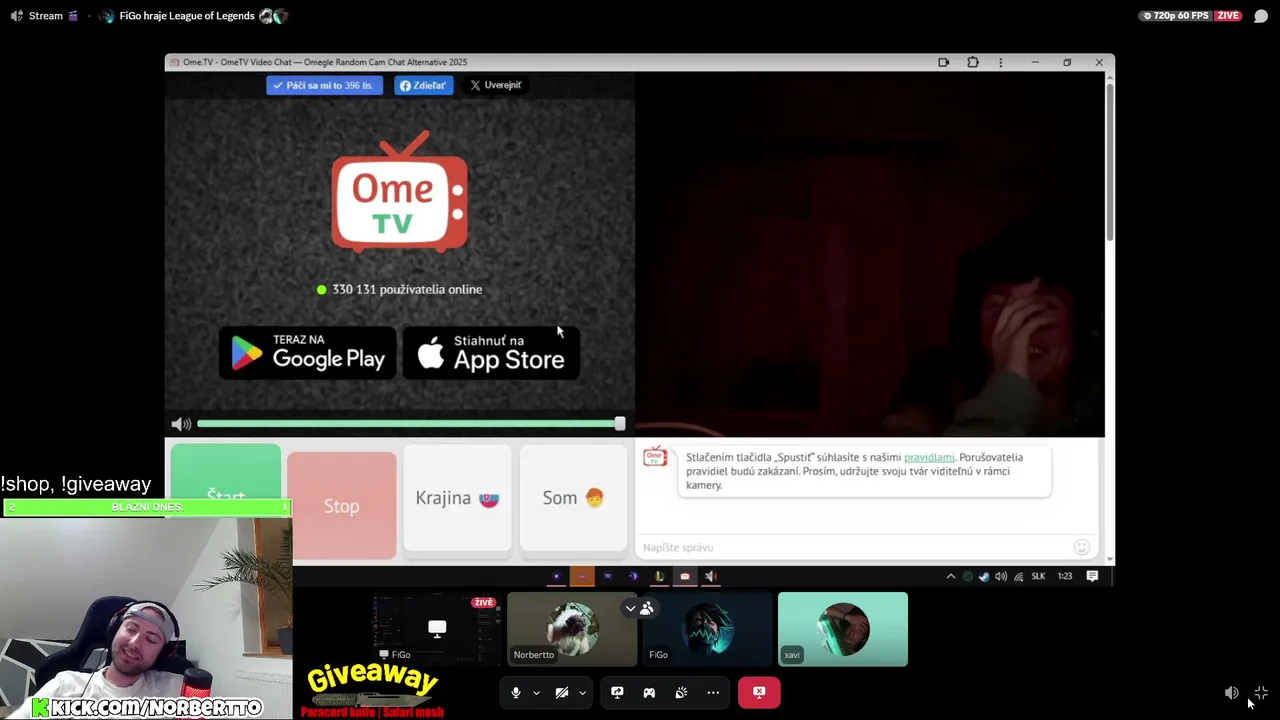Screen dimensions: 1280x720
Task: Click the OmeTV logo in center
Action: [x=400, y=191]
